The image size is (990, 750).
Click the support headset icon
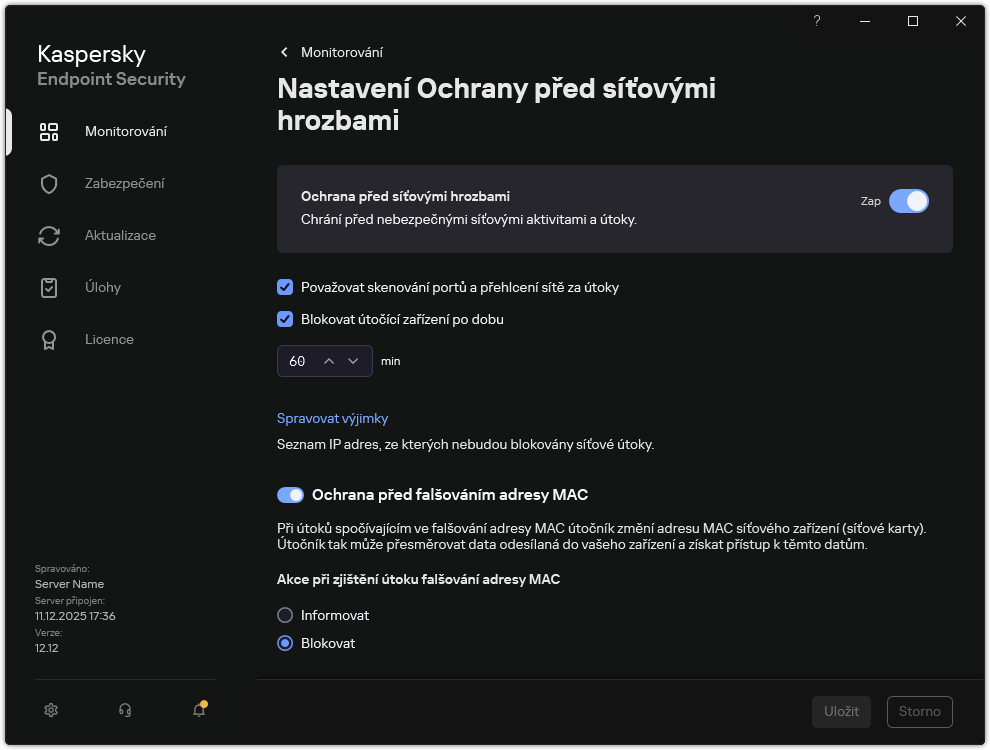(x=125, y=710)
